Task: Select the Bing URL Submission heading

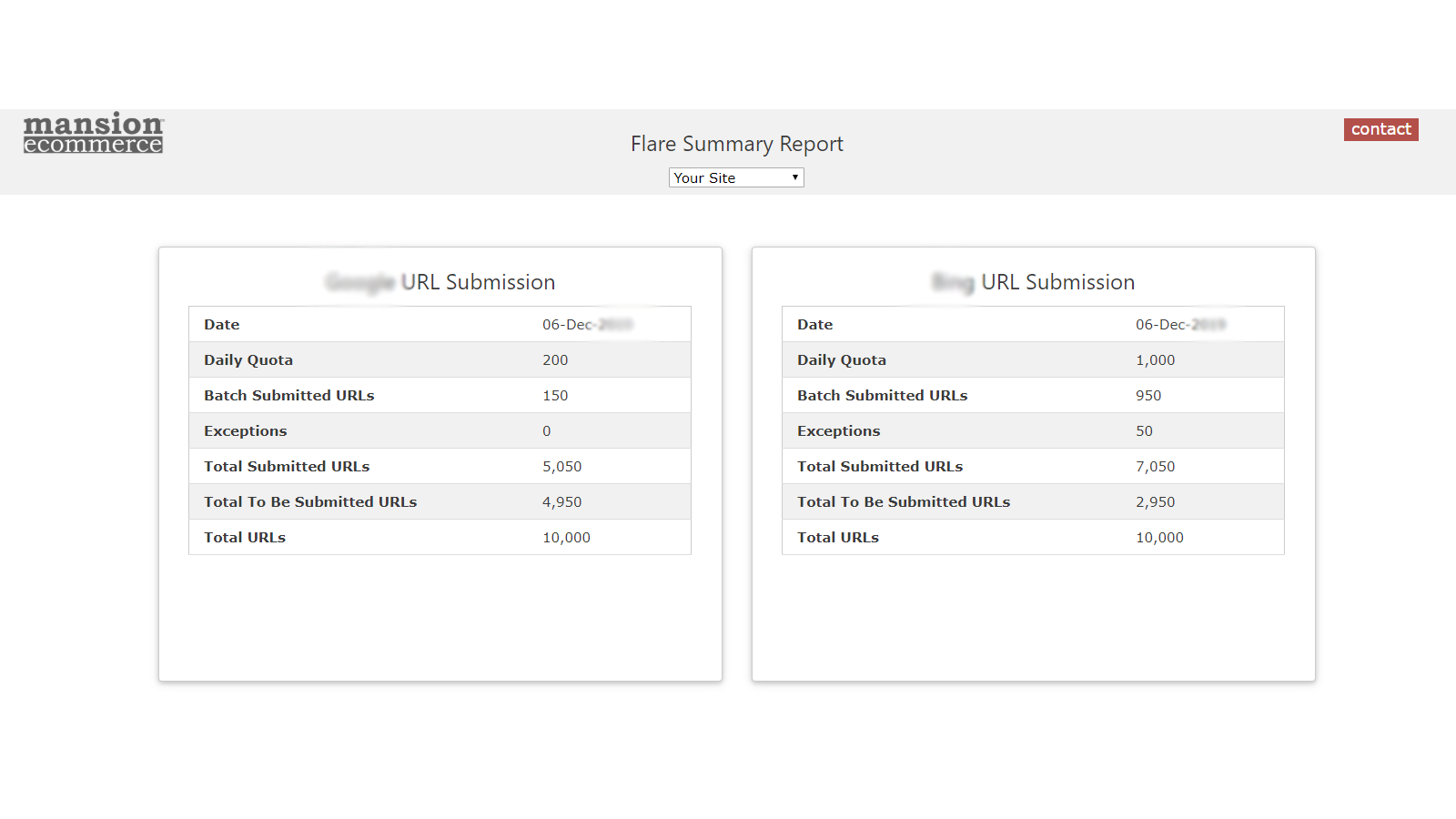Action: (1033, 282)
